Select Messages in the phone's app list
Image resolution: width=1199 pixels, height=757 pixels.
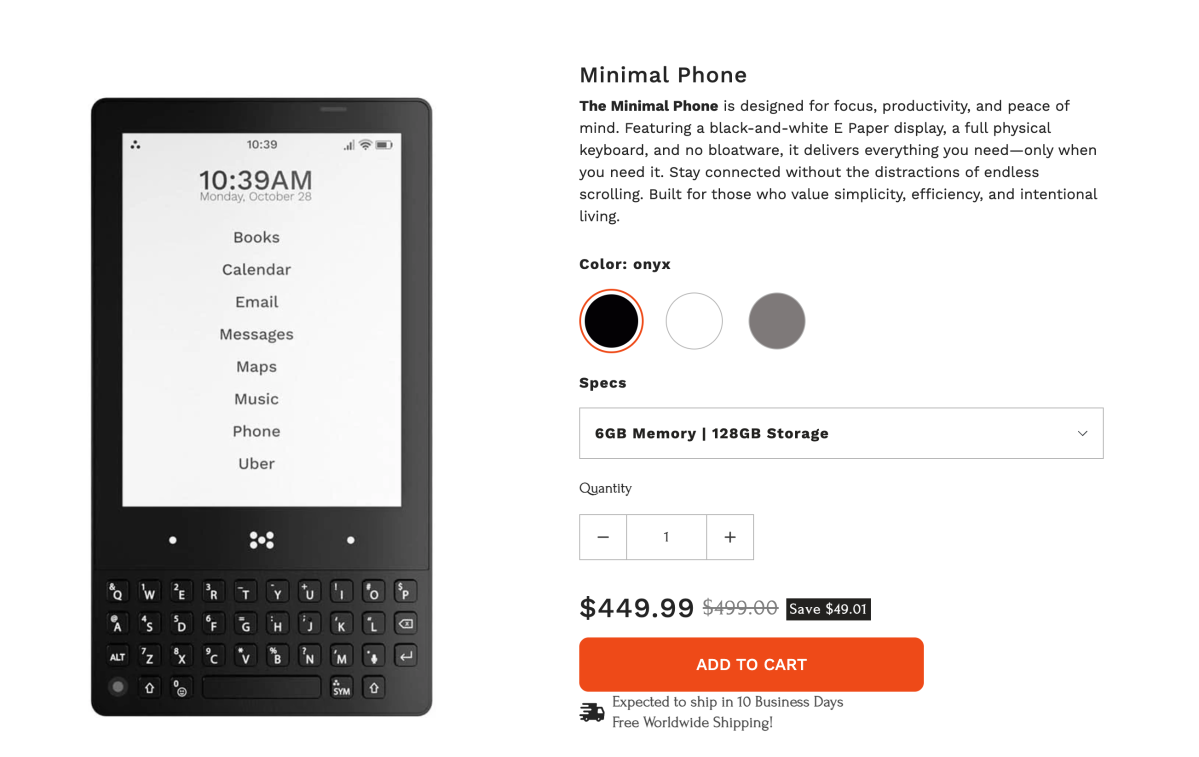coord(256,334)
